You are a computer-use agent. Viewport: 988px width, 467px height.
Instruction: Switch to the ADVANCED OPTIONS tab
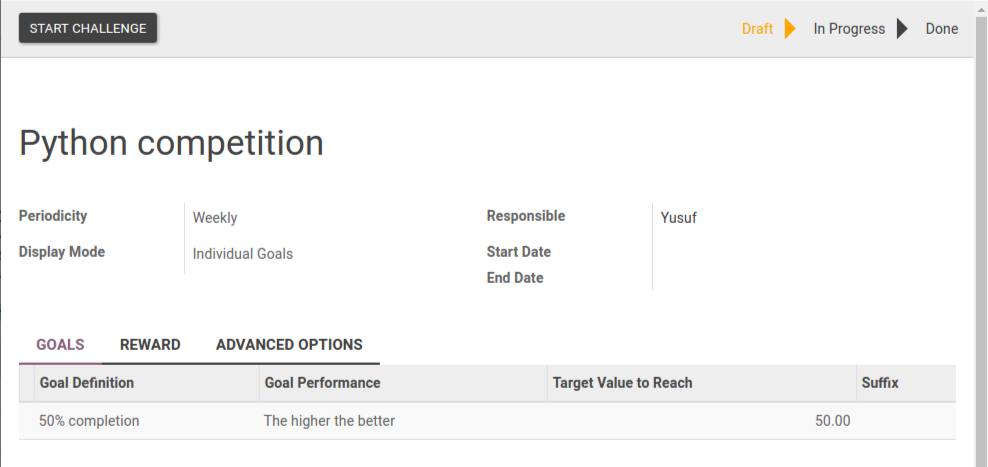pos(289,345)
